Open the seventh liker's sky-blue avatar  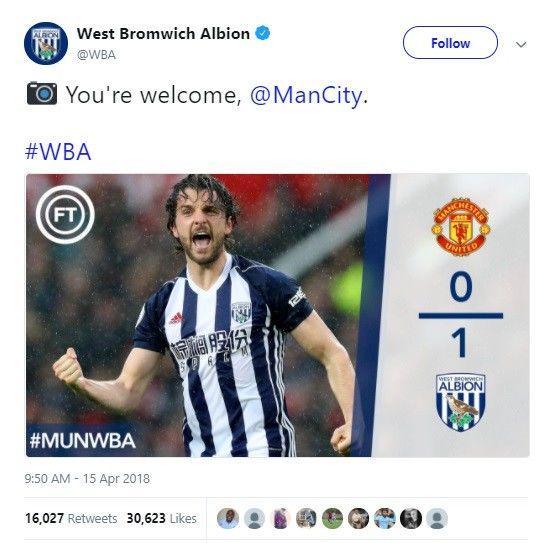[x=384, y=518]
